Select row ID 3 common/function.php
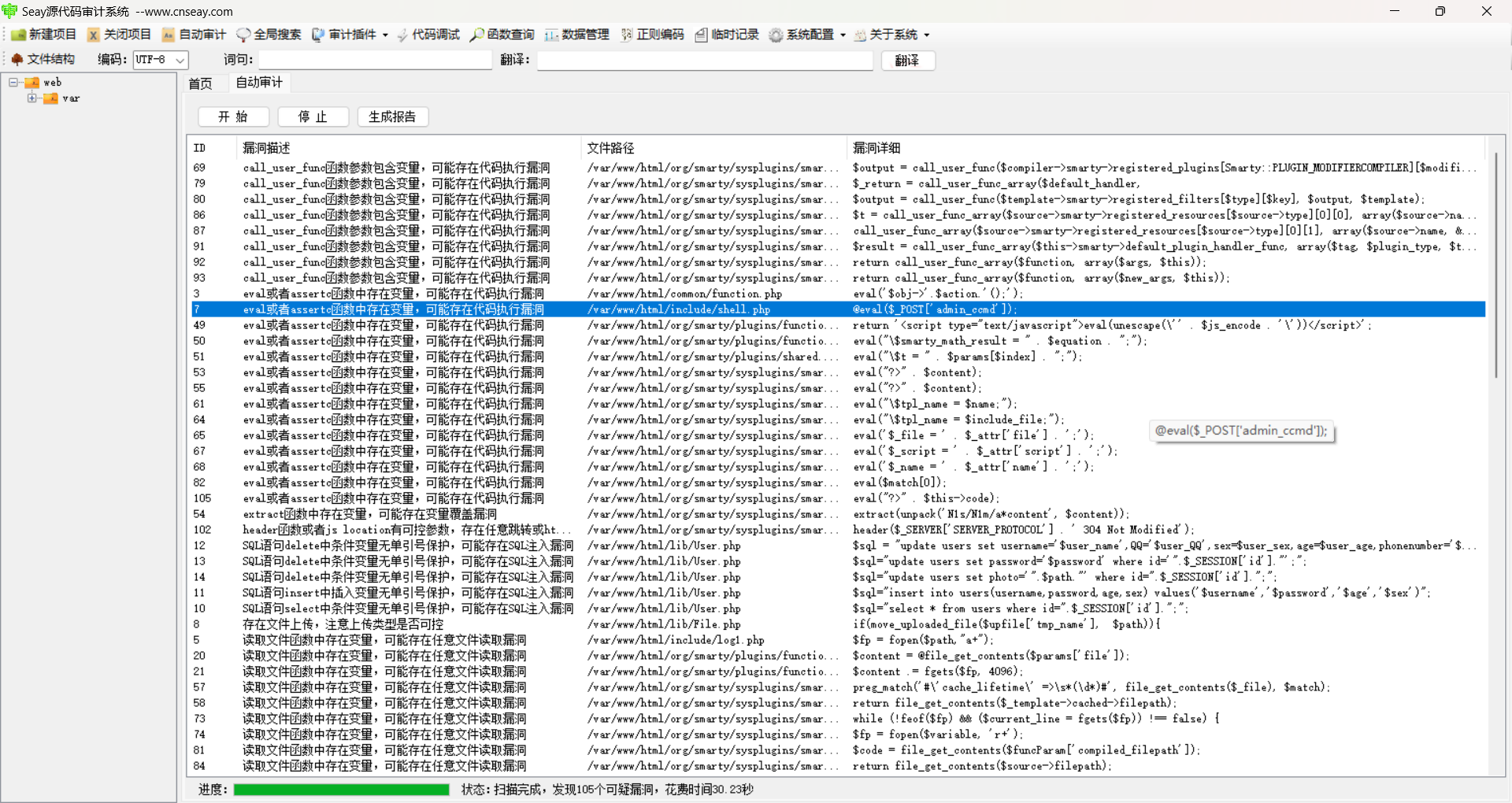 click(838, 294)
